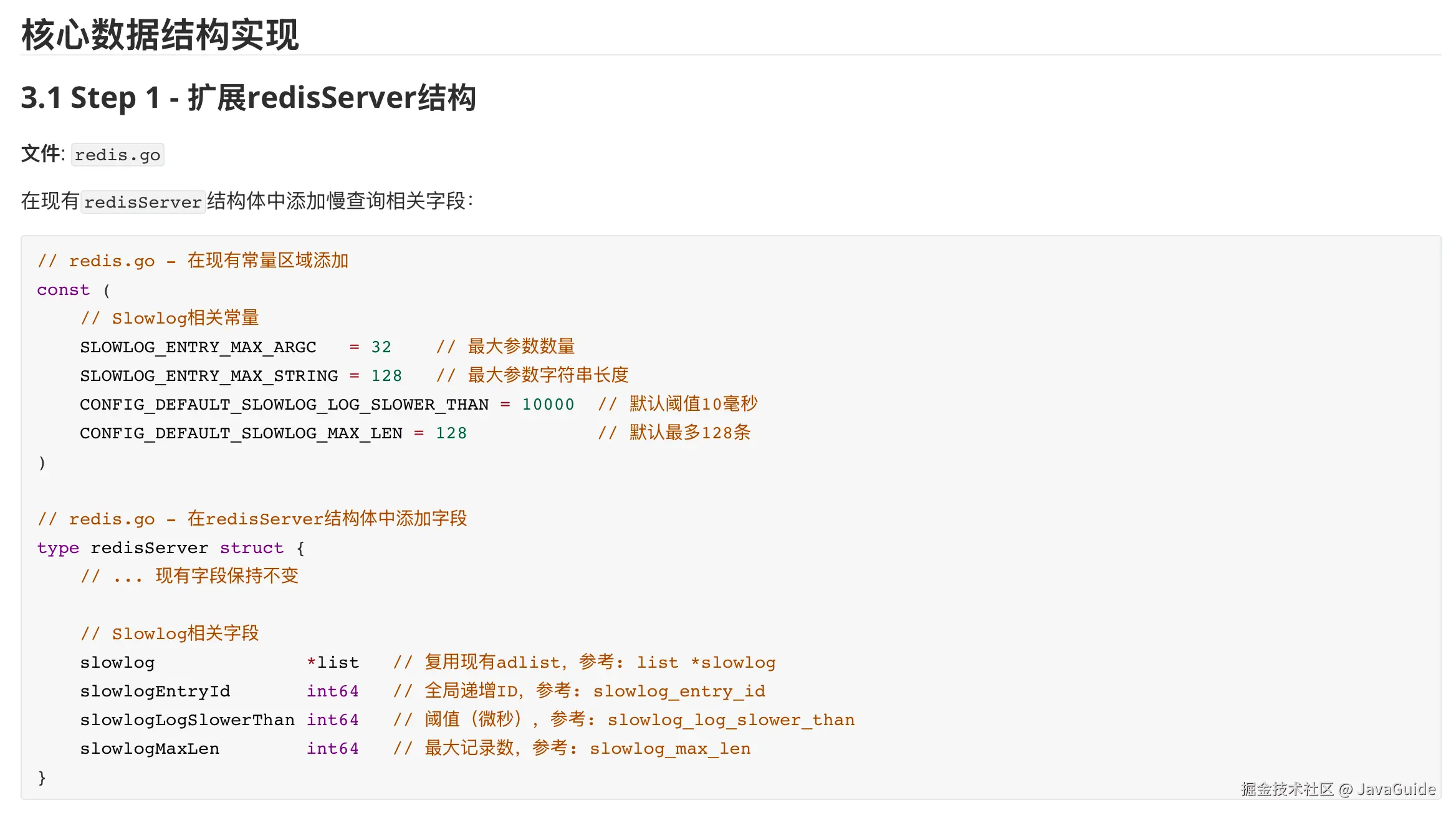Click the slowlogLogSlowerThan field name
This screenshot has height=818, width=1456.
coord(187,720)
